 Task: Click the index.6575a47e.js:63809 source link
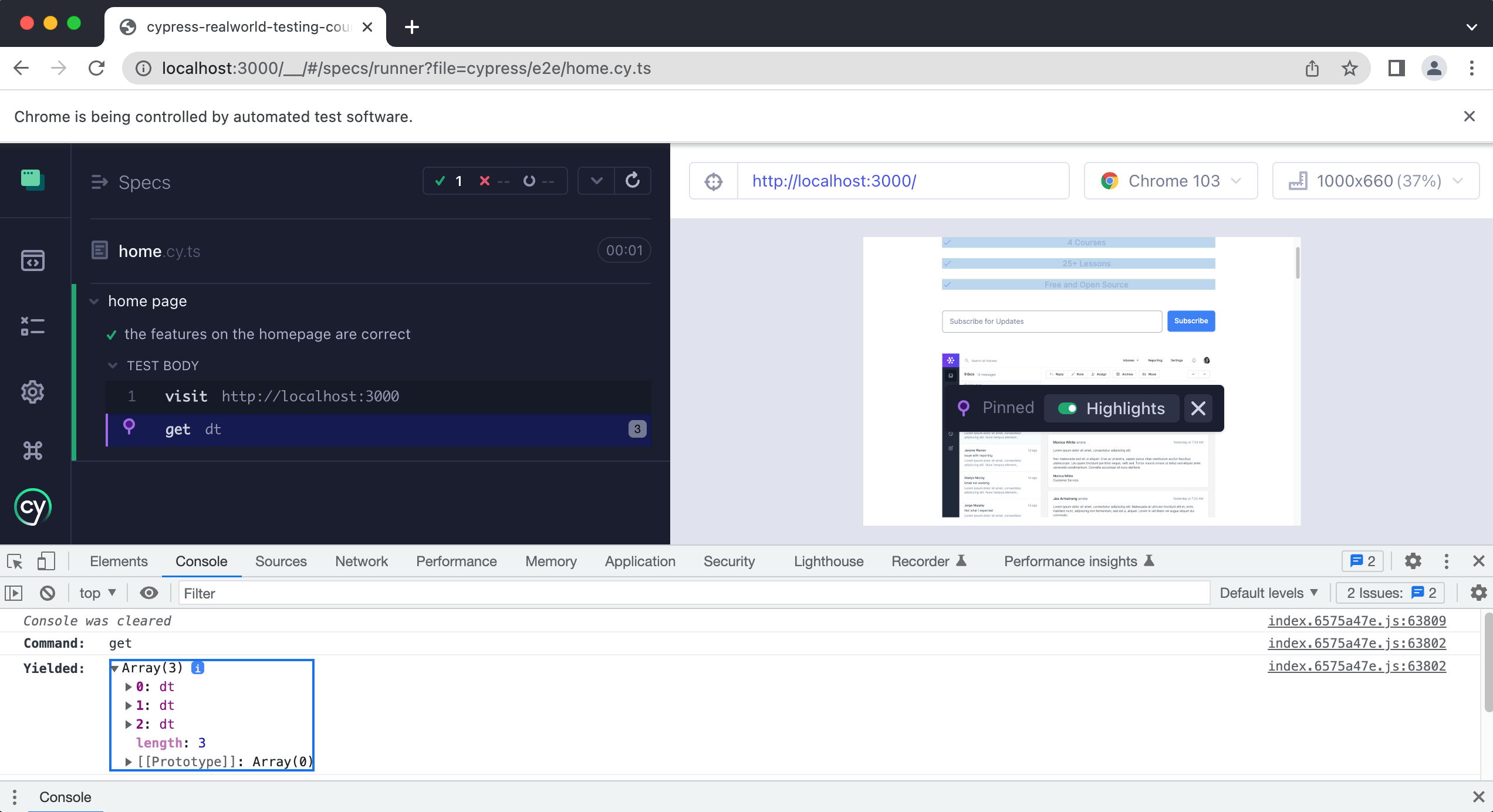[x=1356, y=621]
